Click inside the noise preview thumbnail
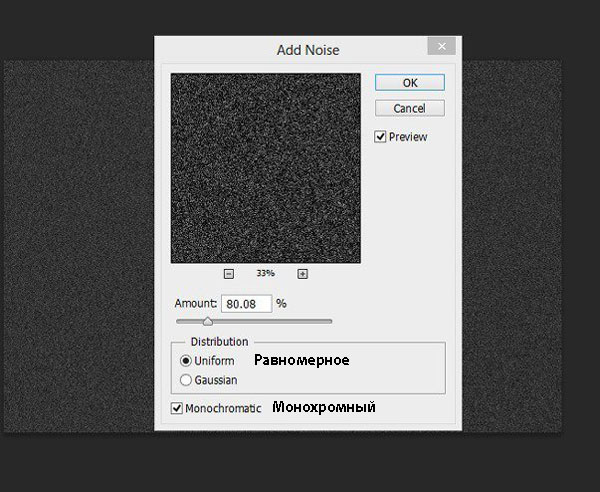 pyautogui.click(x=265, y=168)
